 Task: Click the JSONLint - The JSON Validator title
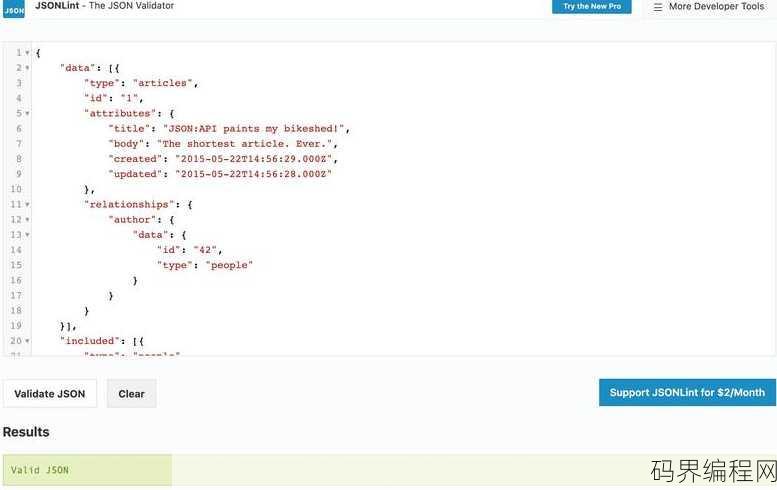(105, 5)
